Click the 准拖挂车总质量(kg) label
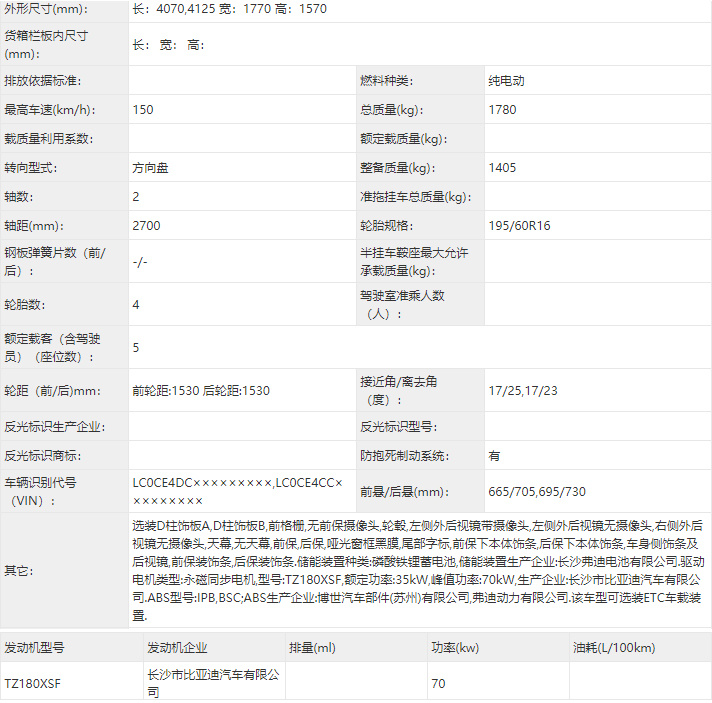The image size is (712, 703). 416,197
